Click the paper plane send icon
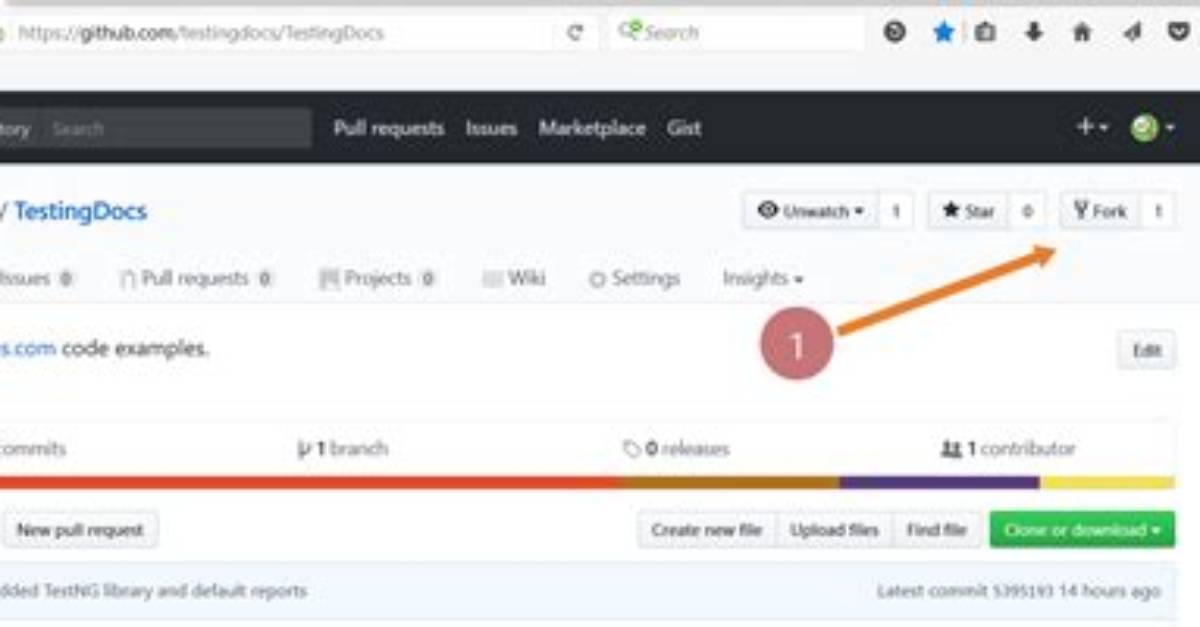The width and height of the screenshot is (1200, 627). (1131, 33)
